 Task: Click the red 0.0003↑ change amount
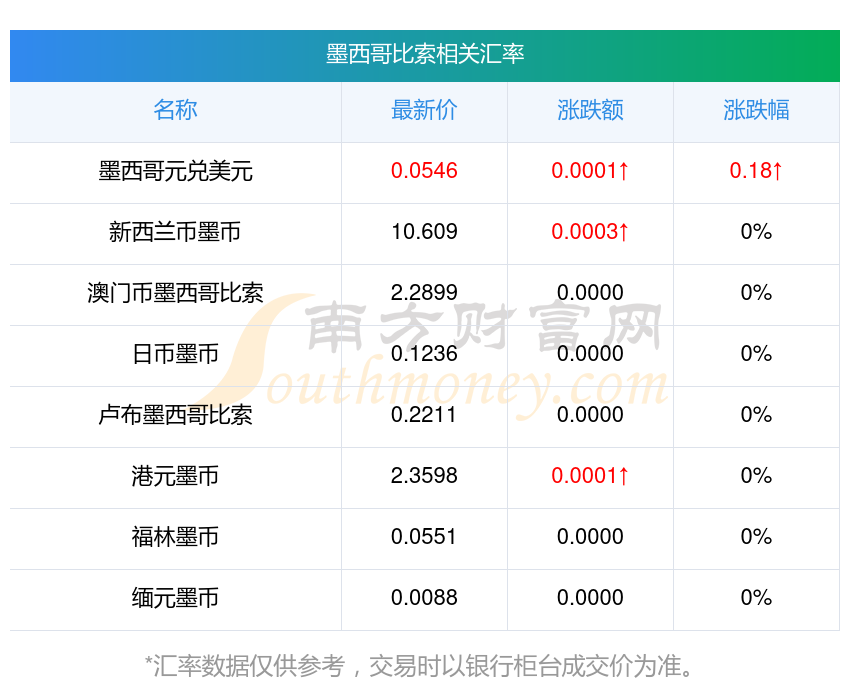(x=590, y=232)
